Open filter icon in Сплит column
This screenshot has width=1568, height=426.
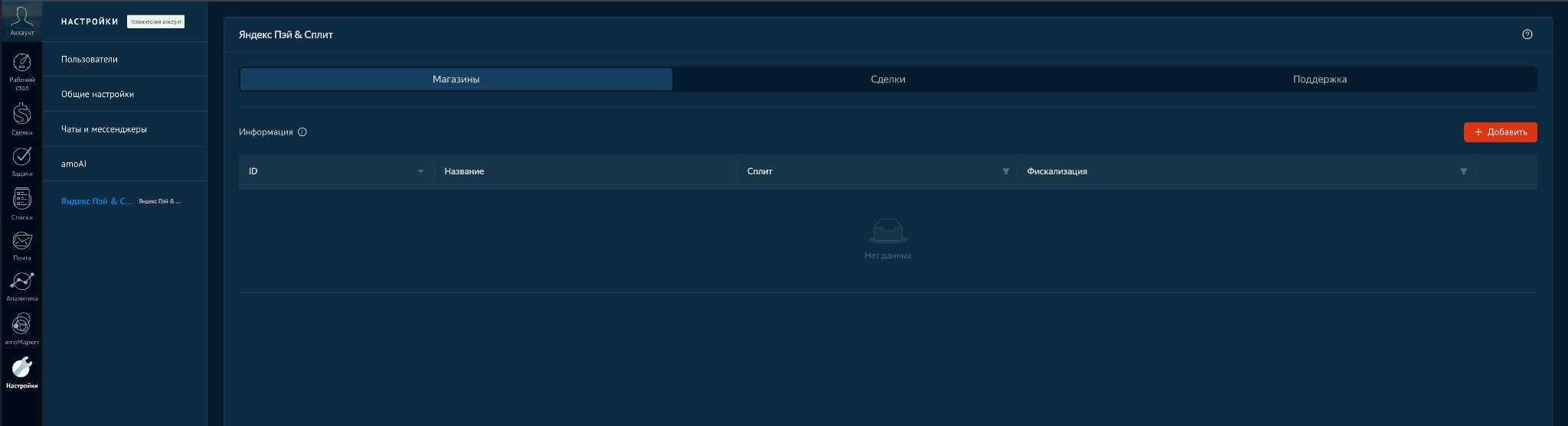pyautogui.click(x=1005, y=171)
